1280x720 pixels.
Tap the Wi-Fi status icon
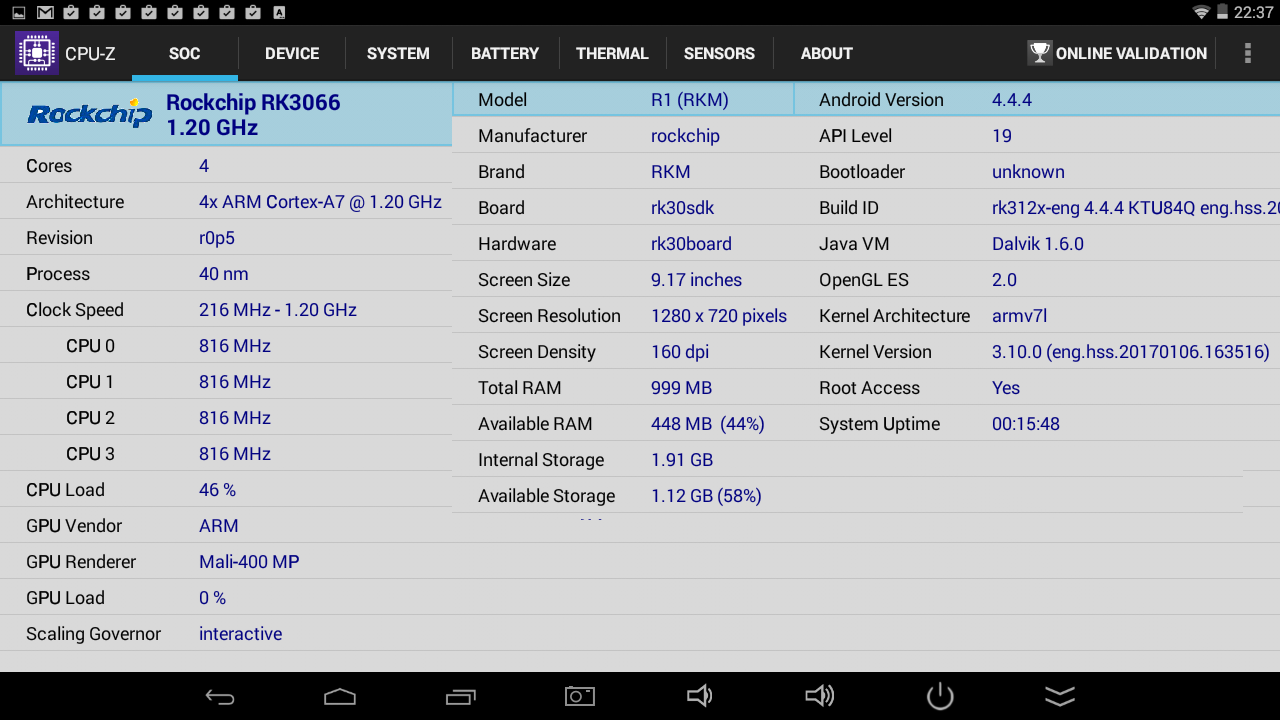tap(1202, 12)
